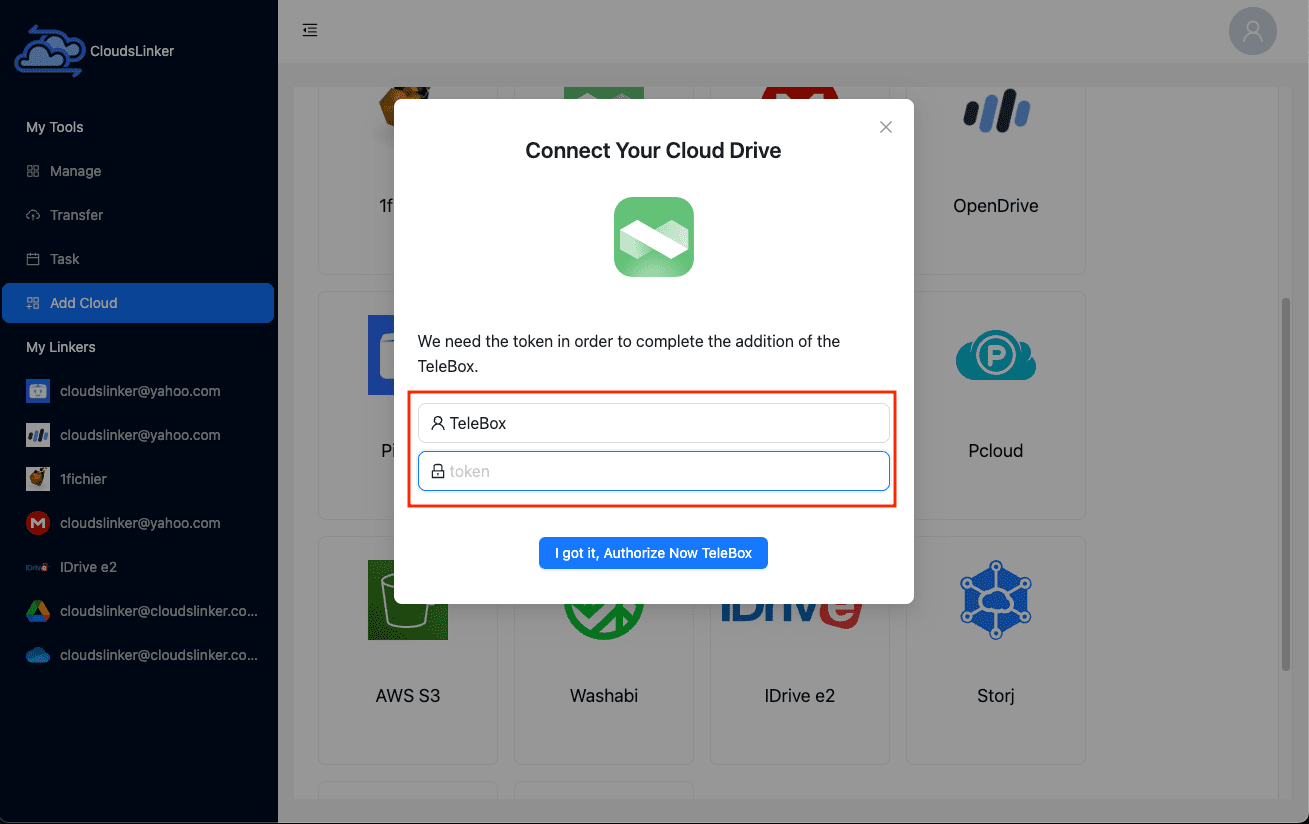Click the Task calendar icon
Viewport: 1309px width, 824px height.
pos(33,259)
